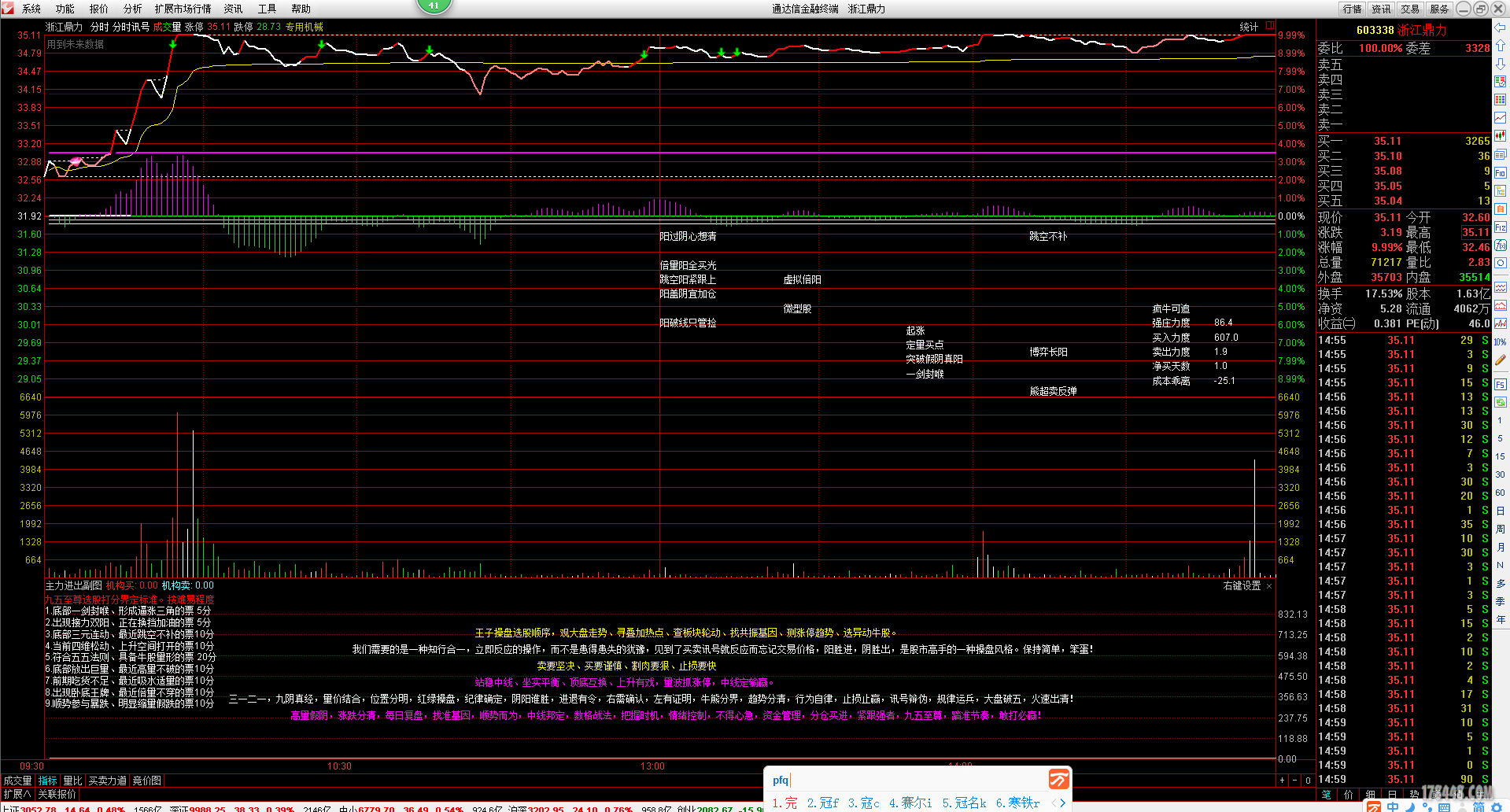
Task: Select the 5-minute period button
Action: coord(1501,438)
